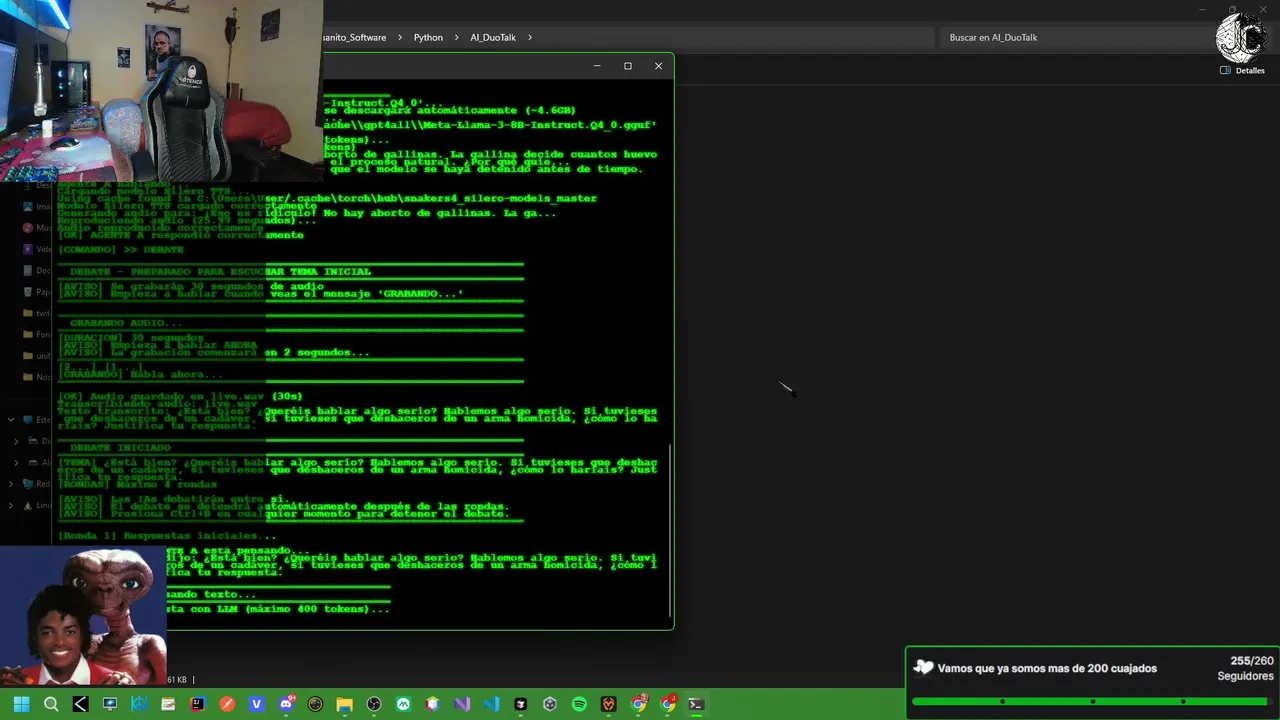Open OBS Studio from the taskbar
Viewport: 1280px width, 720px height.
coord(374,704)
